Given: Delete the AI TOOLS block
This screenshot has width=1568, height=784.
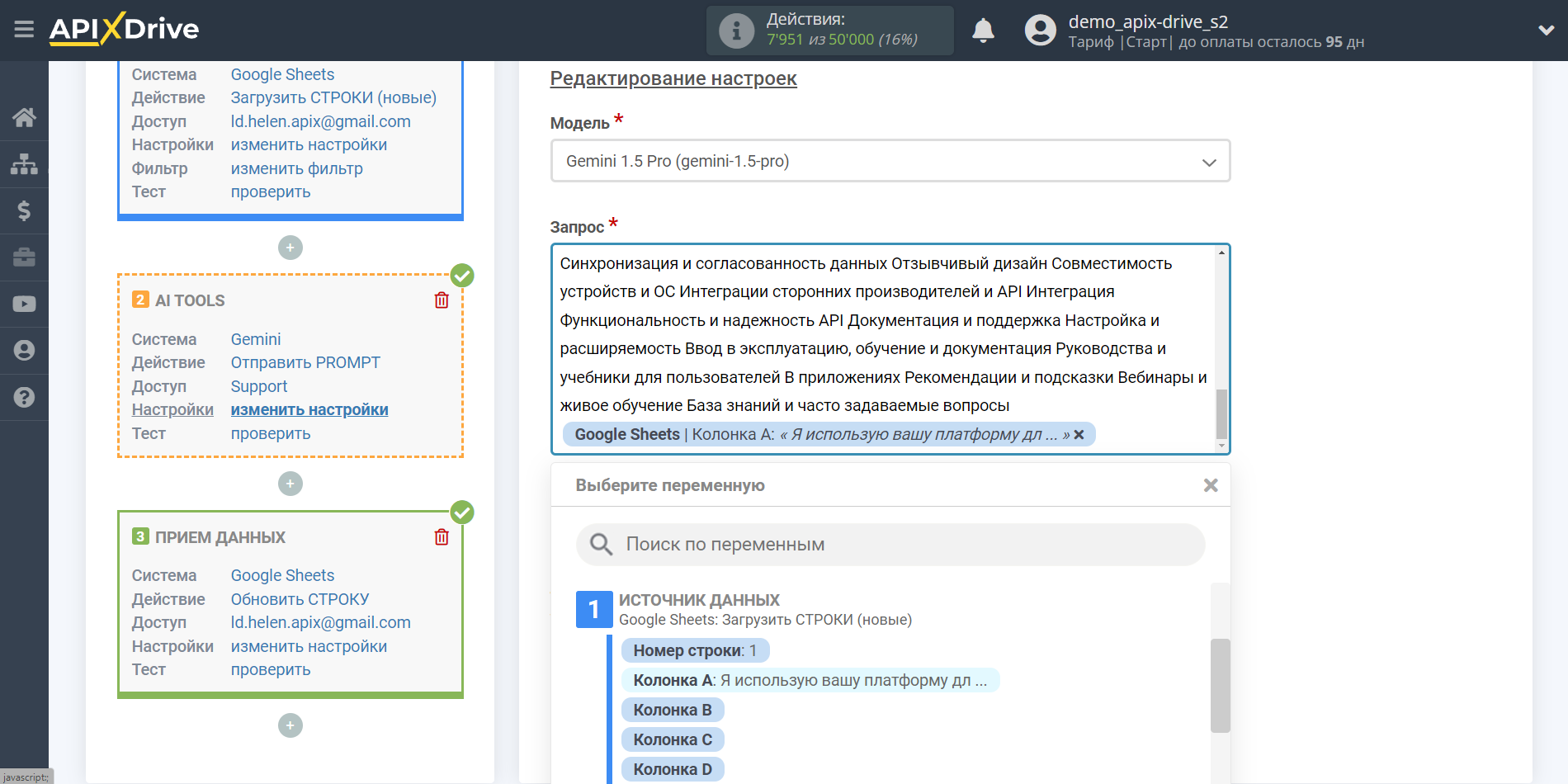Looking at the screenshot, I should [442, 300].
